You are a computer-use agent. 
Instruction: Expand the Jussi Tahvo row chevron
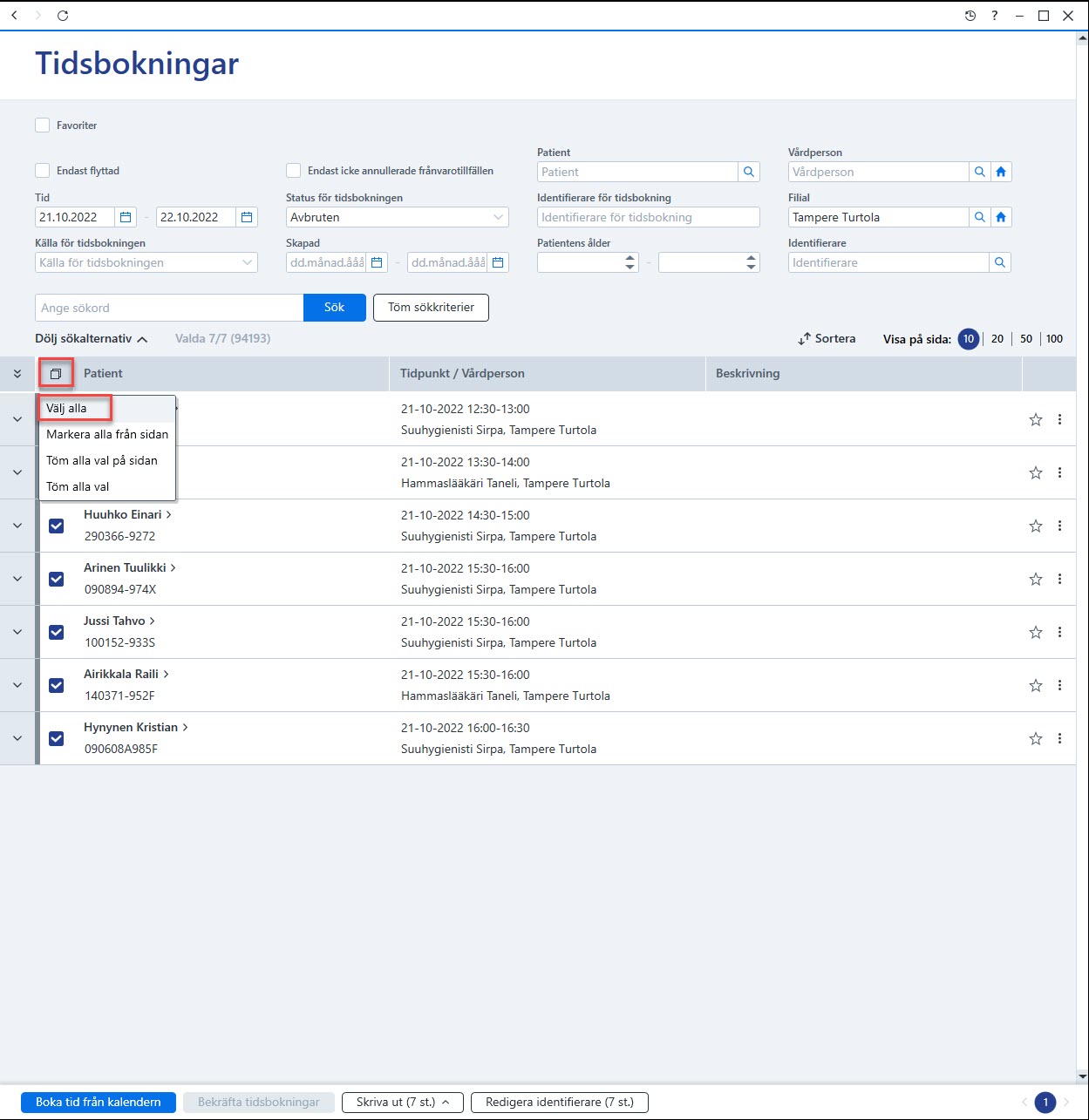pos(17,632)
